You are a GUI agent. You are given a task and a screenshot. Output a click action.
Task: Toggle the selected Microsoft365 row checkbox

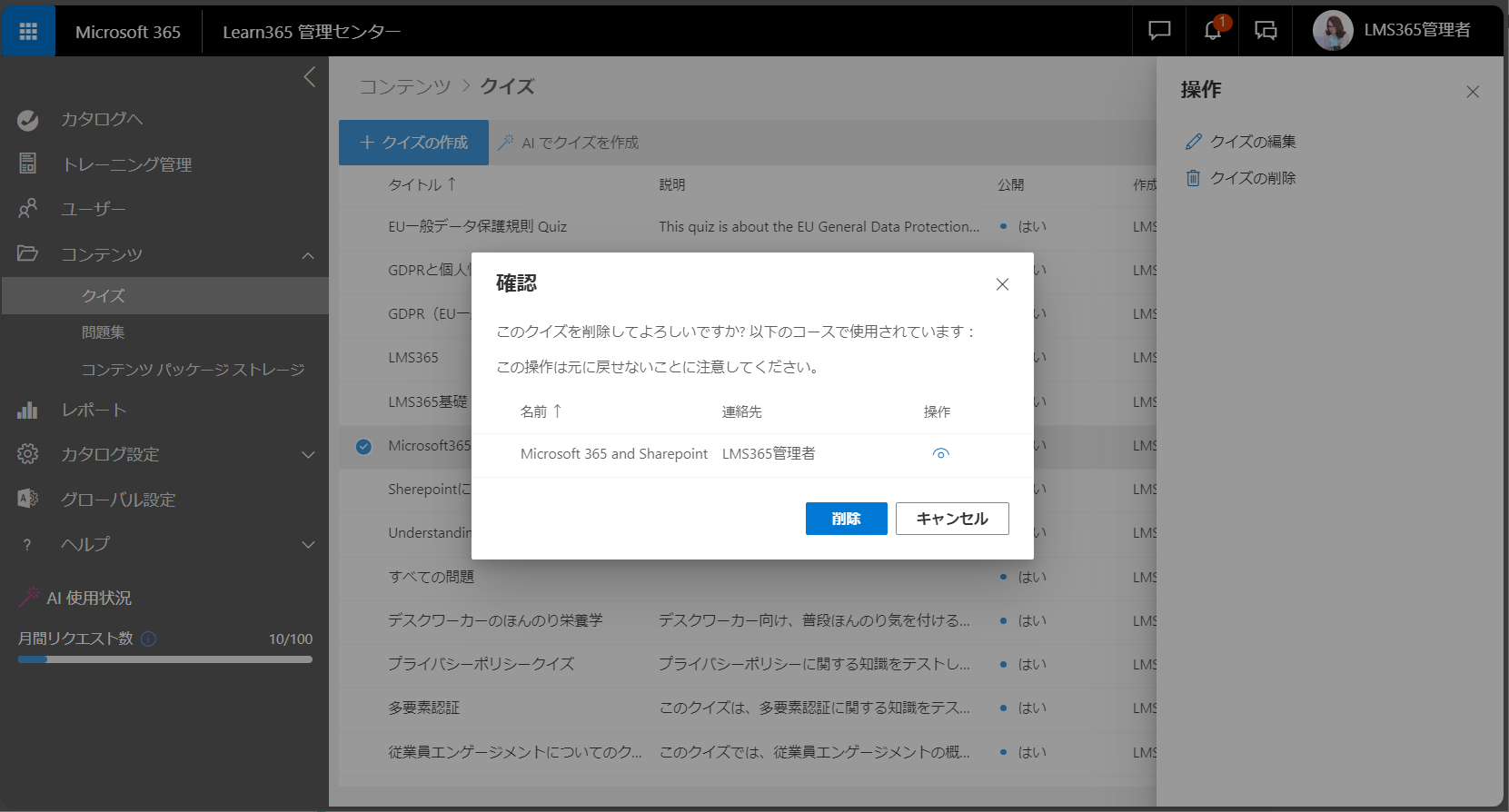(x=363, y=446)
